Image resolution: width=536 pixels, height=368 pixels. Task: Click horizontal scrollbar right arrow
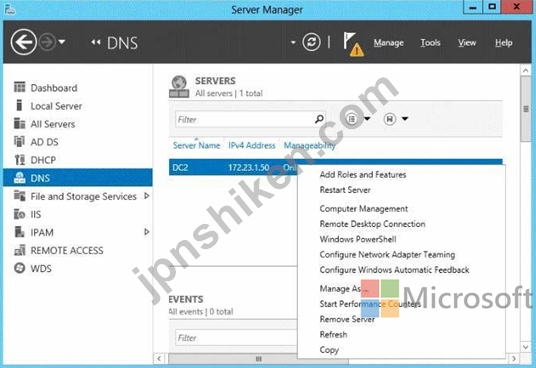pos(514,359)
